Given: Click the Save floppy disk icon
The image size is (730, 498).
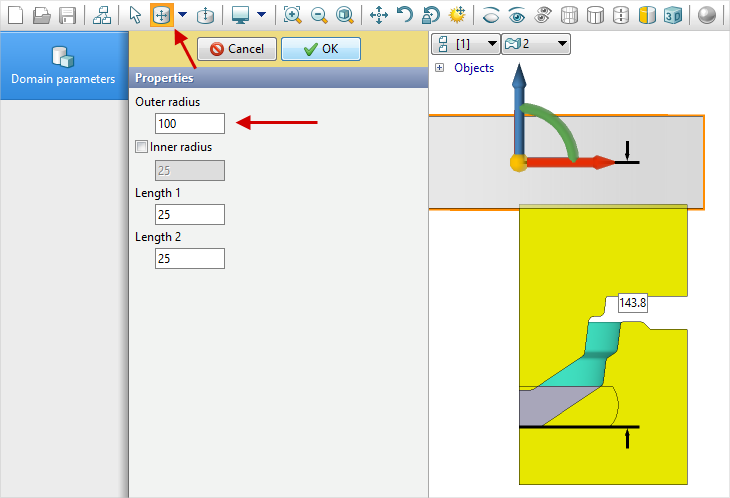Looking at the screenshot, I should click(x=67, y=15).
